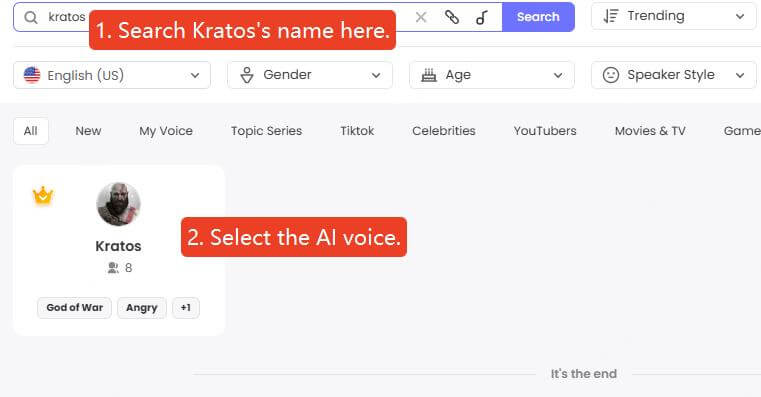Switch to the Topic Series tab
761x397 pixels.
pyautogui.click(x=266, y=131)
